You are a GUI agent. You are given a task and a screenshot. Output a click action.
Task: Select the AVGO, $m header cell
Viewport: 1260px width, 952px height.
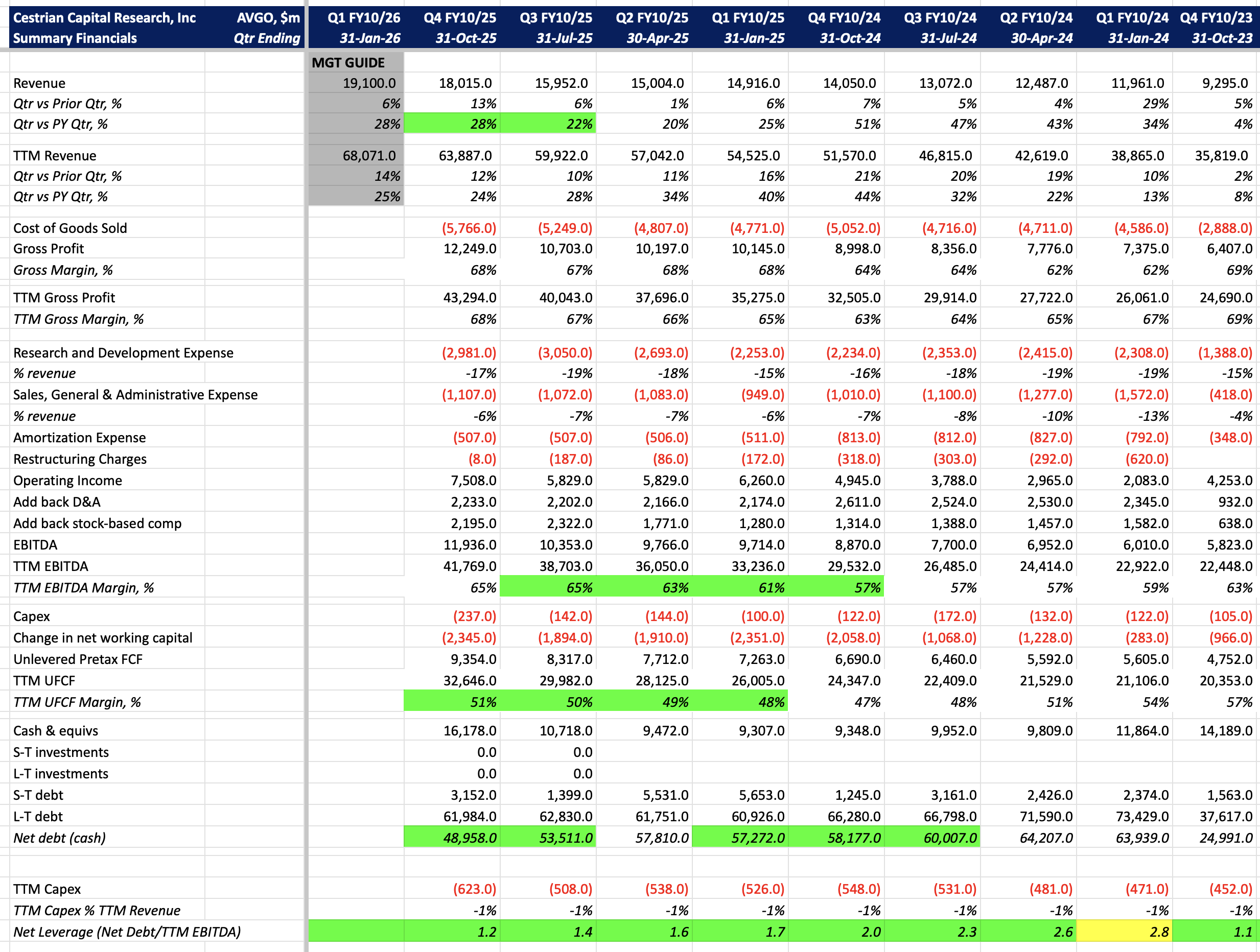(x=268, y=18)
